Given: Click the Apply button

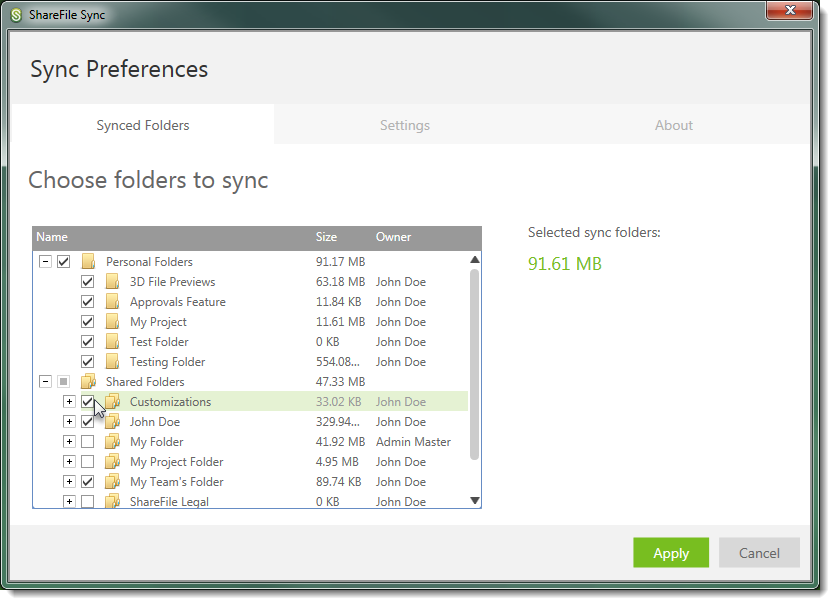Looking at the screenshot, I should click(x=670, y=552).
